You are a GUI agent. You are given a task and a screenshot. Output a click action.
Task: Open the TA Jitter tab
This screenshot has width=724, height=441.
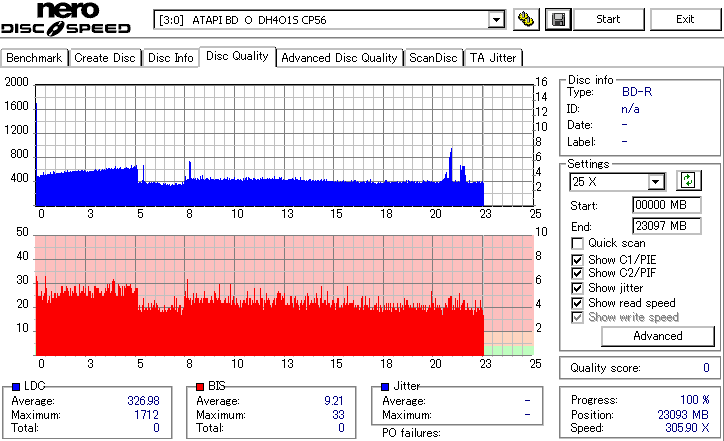493,58
